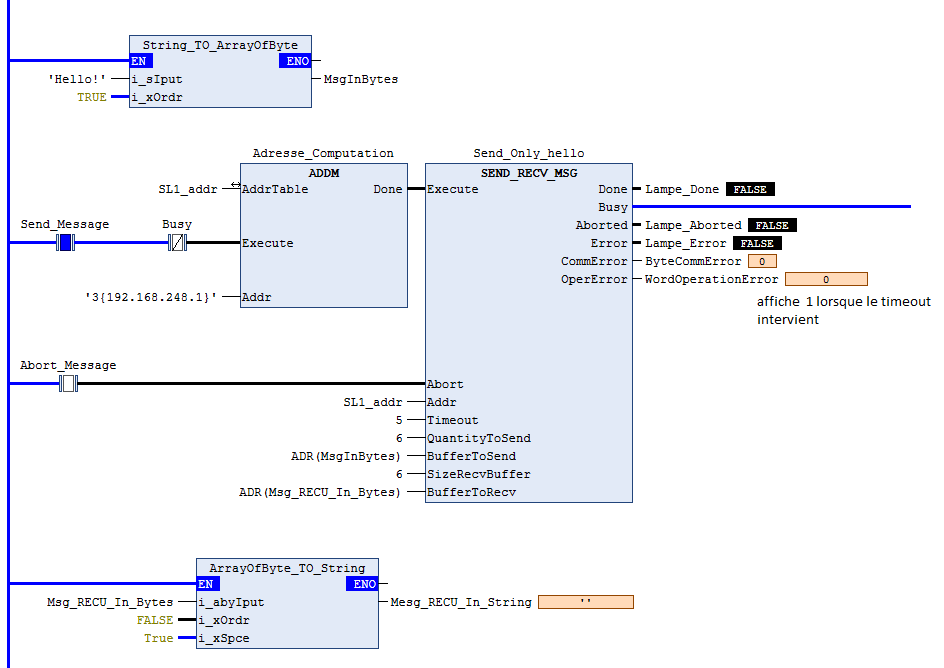Image resolution: width=944 pixels, height=668 pixels.
Task: Click the WordOperationError value box
Action: point(825,279)
